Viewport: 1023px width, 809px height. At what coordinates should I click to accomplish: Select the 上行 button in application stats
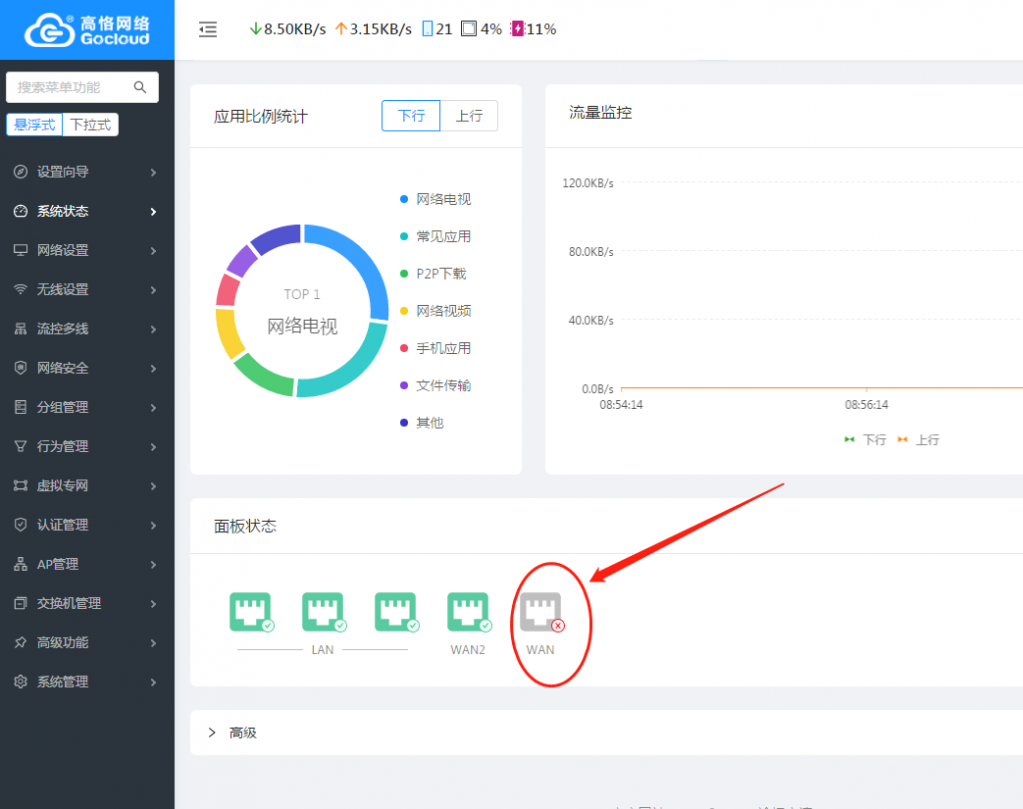[x=469, y=116]
